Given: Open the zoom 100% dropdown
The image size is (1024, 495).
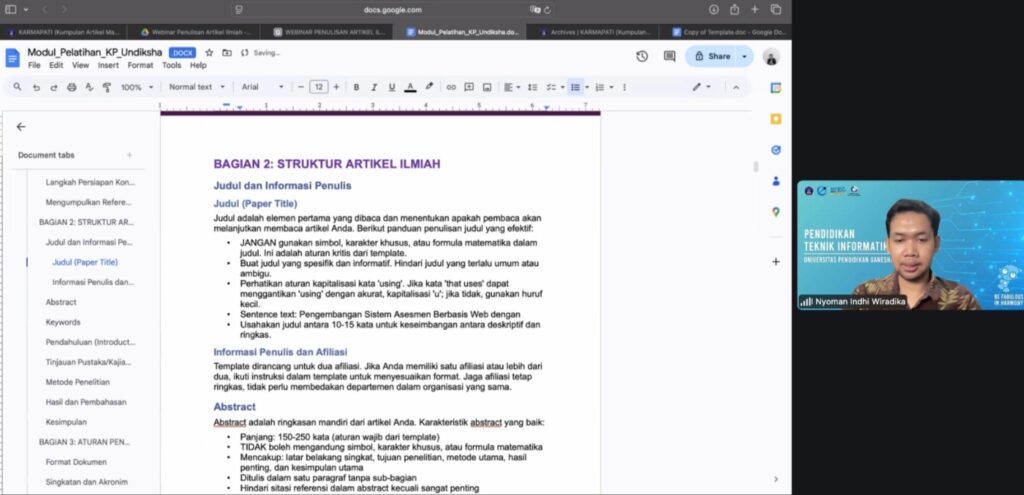Looking at the screenshot, I should pos(135,87).
